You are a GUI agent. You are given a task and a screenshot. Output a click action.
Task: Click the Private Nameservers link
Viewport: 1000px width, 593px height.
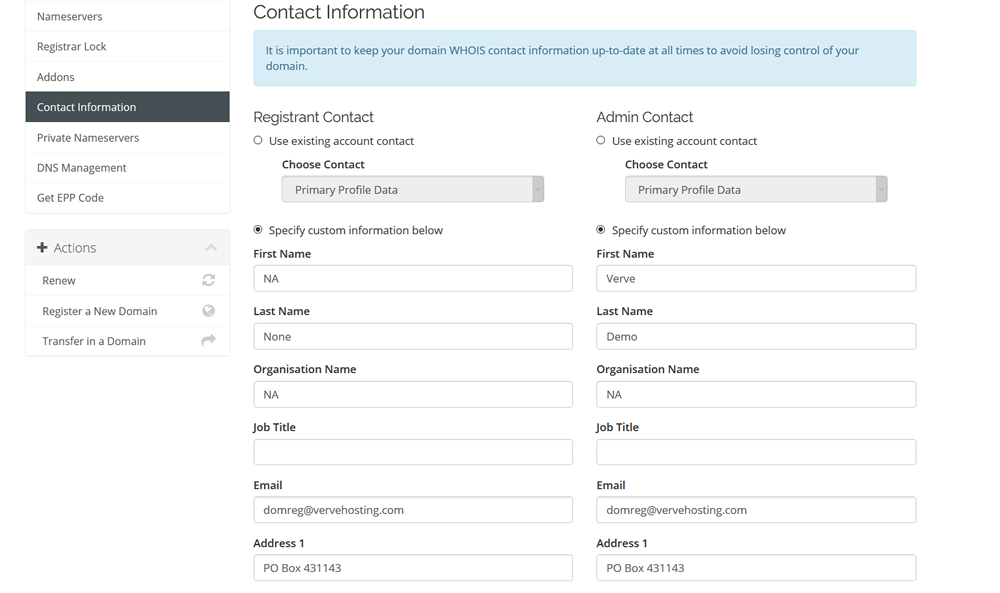(x=128, y=138)
